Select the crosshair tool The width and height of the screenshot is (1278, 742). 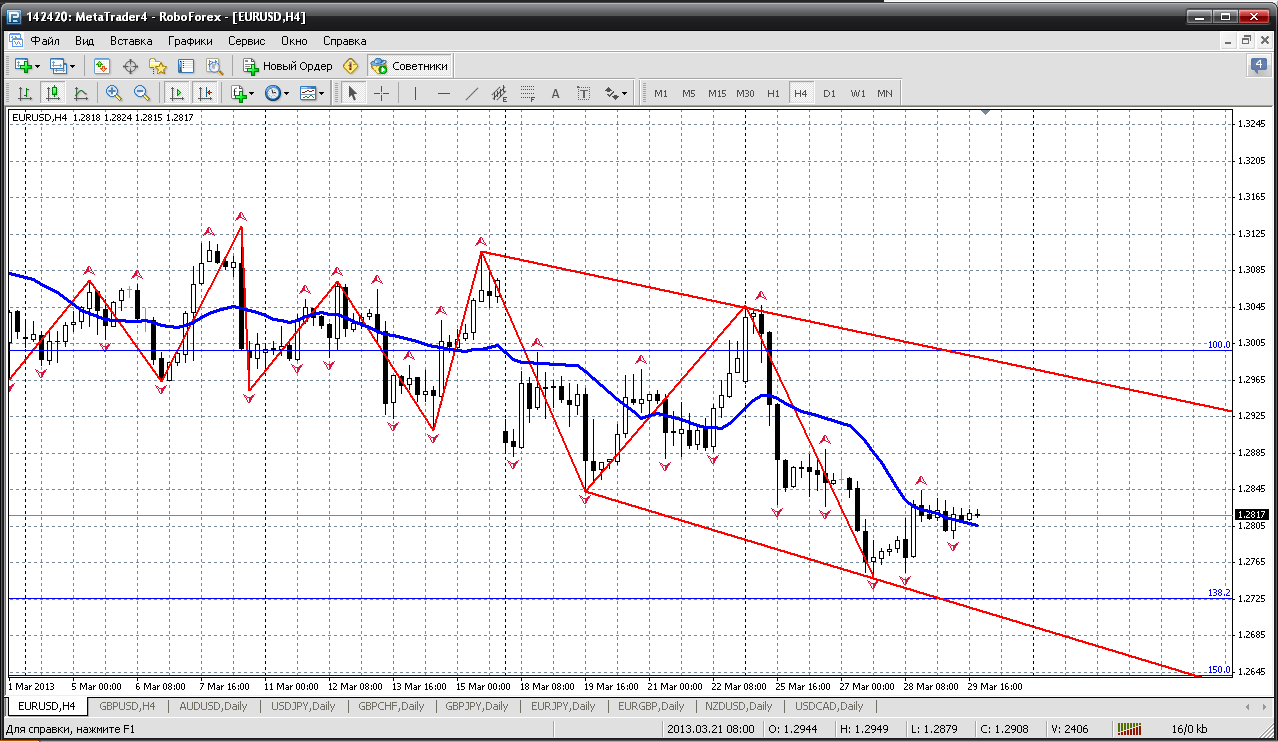(380, 93)
